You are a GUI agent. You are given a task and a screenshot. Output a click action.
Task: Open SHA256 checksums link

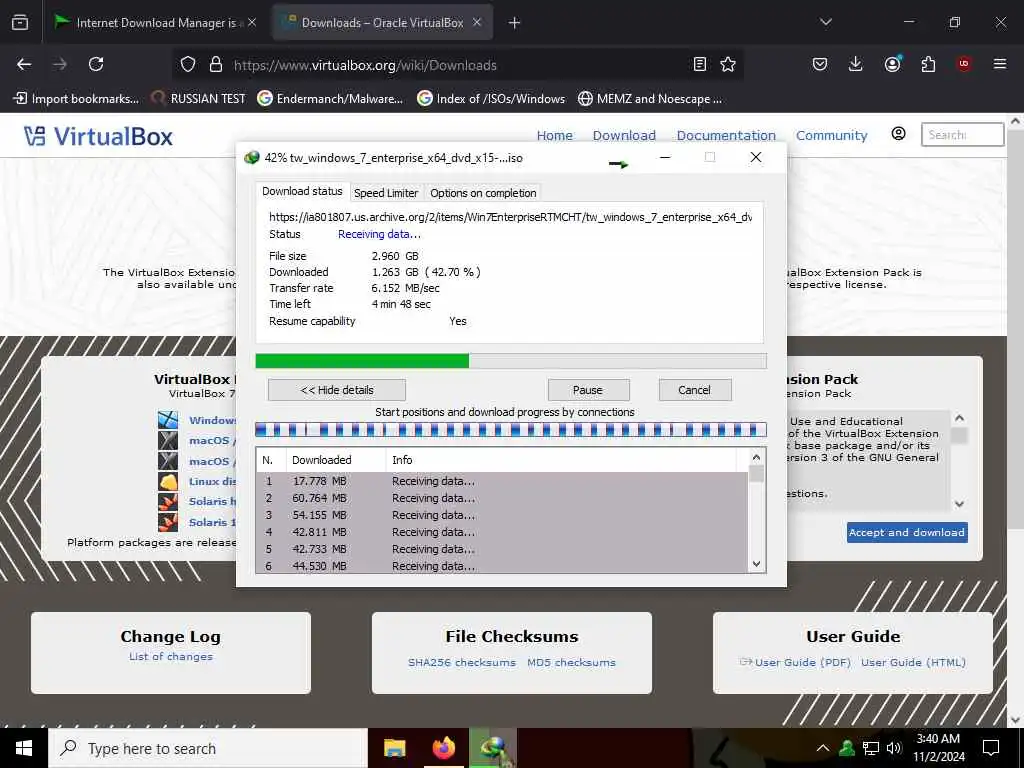click(x=462, y=662)
